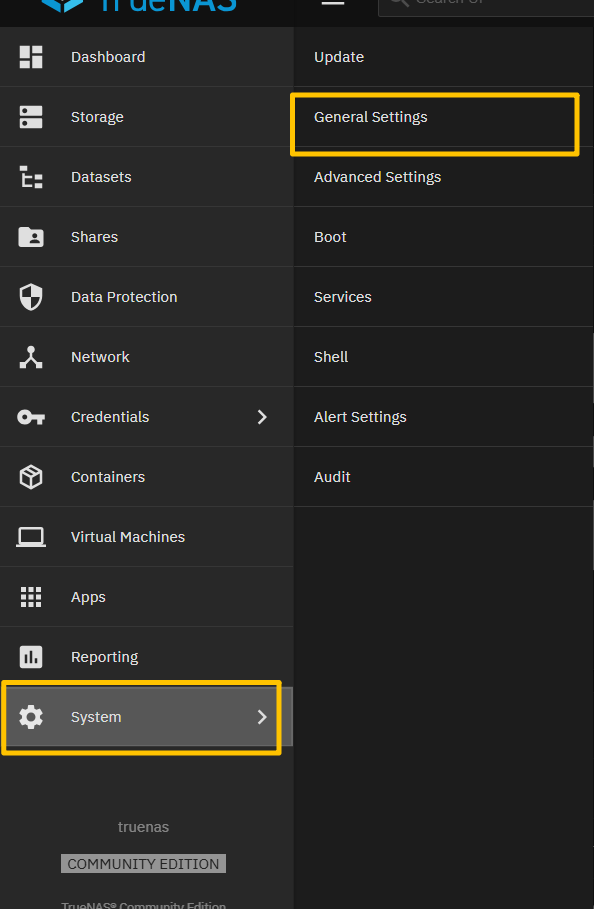Focus the search input field
Image resolution: width=594 pixels, height=909 pixels.
[x=486, y=7]
